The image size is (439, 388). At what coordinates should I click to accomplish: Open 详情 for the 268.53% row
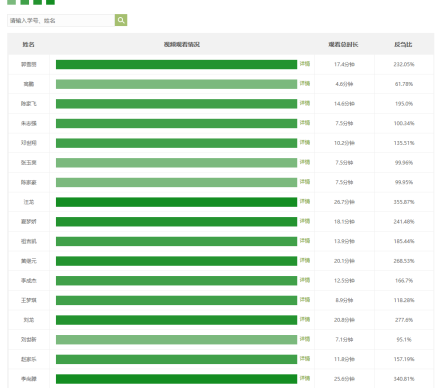pyautogui.click(x=305, y=260)
